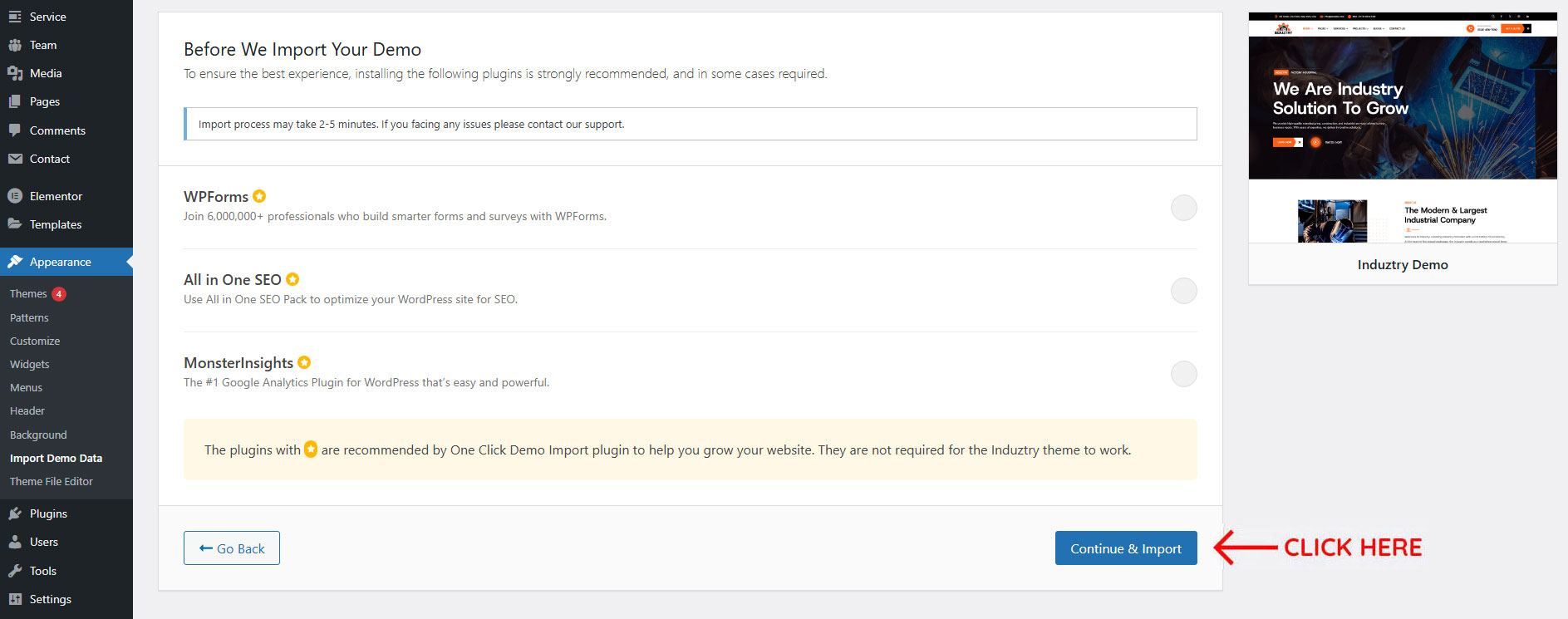The height and width of the screenshot is (619, 1568).
Task: Click the Induztry Demo preview thumbnail
Action: pos(1402,128)
